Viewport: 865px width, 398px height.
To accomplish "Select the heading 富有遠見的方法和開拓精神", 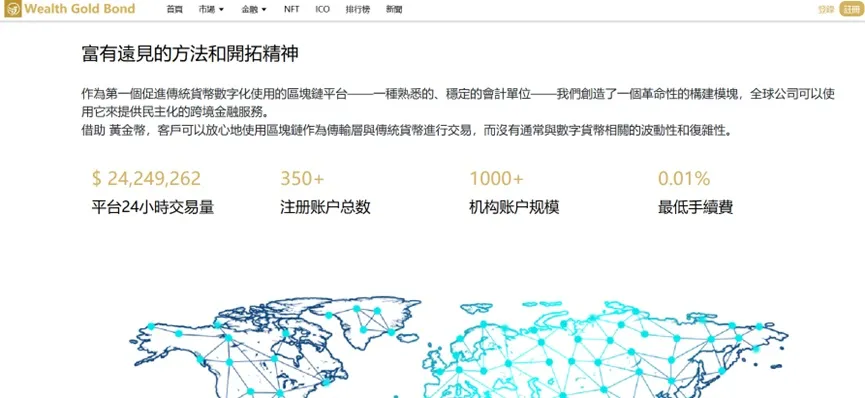I will tap(190, 55).
